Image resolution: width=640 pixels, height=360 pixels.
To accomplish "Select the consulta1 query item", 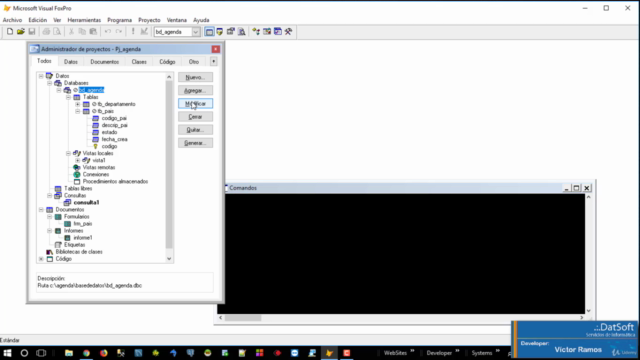I will (x=86, y=202).
